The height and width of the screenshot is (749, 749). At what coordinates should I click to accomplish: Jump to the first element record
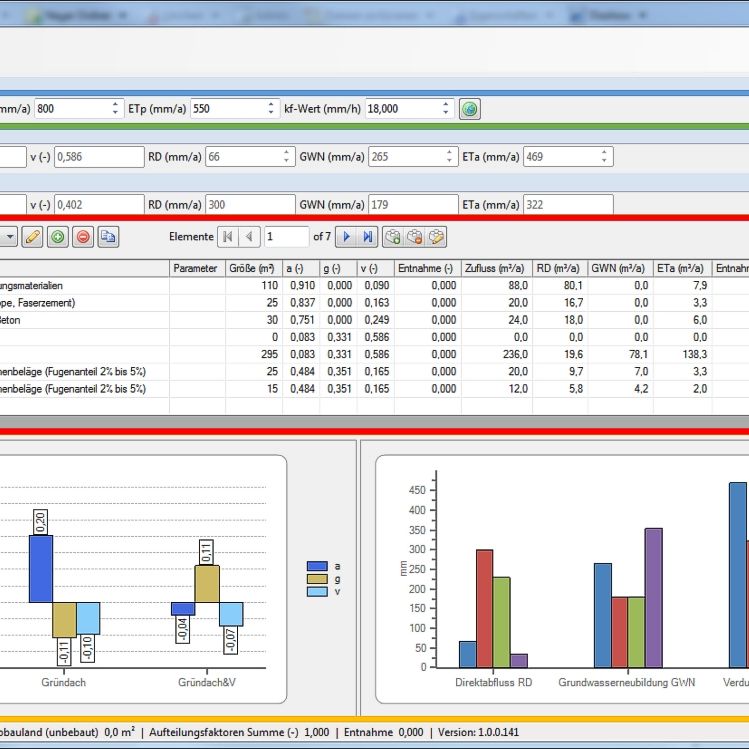[x=227, y=237]
